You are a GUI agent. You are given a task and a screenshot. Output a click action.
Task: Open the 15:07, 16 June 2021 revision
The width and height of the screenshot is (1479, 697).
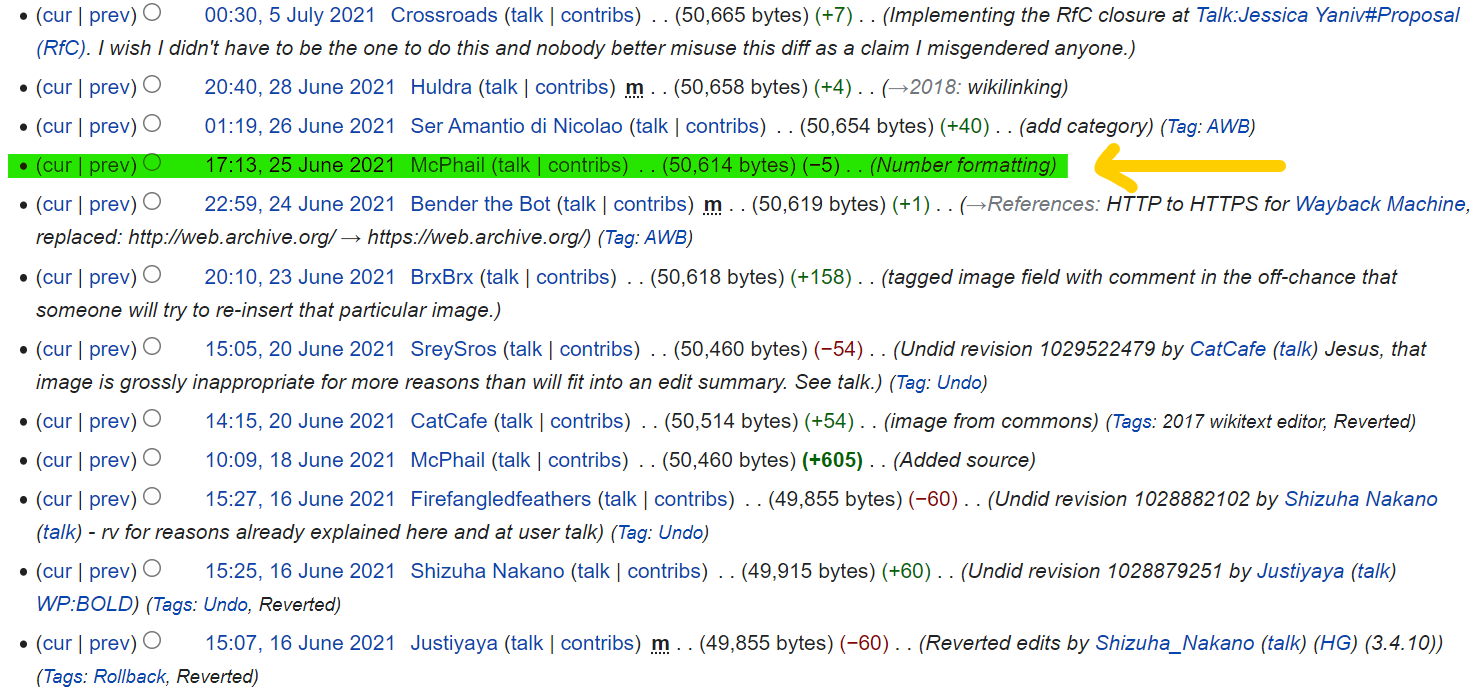tap(300, 644)
